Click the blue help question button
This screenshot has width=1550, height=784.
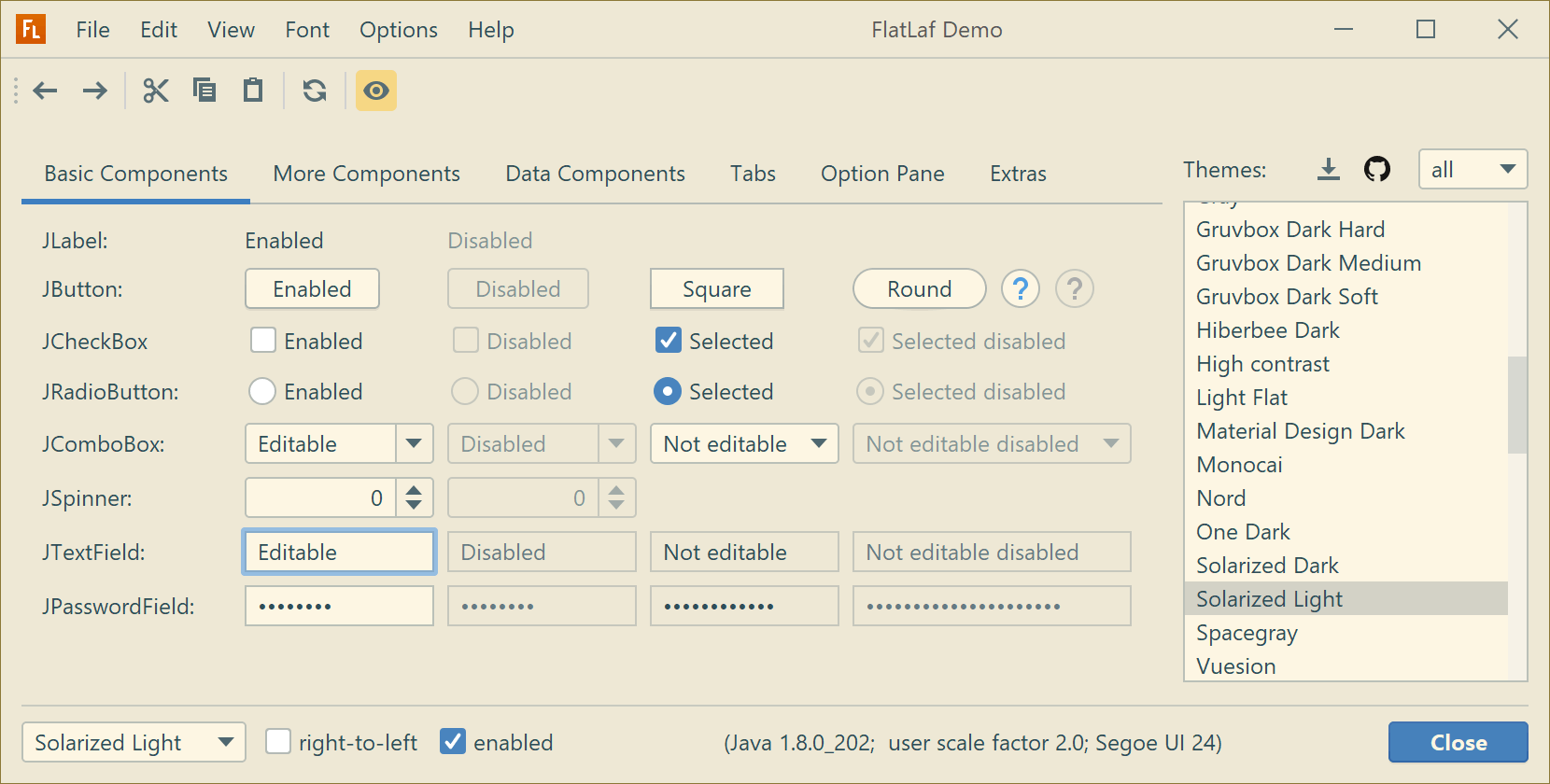pos(1020,289)
